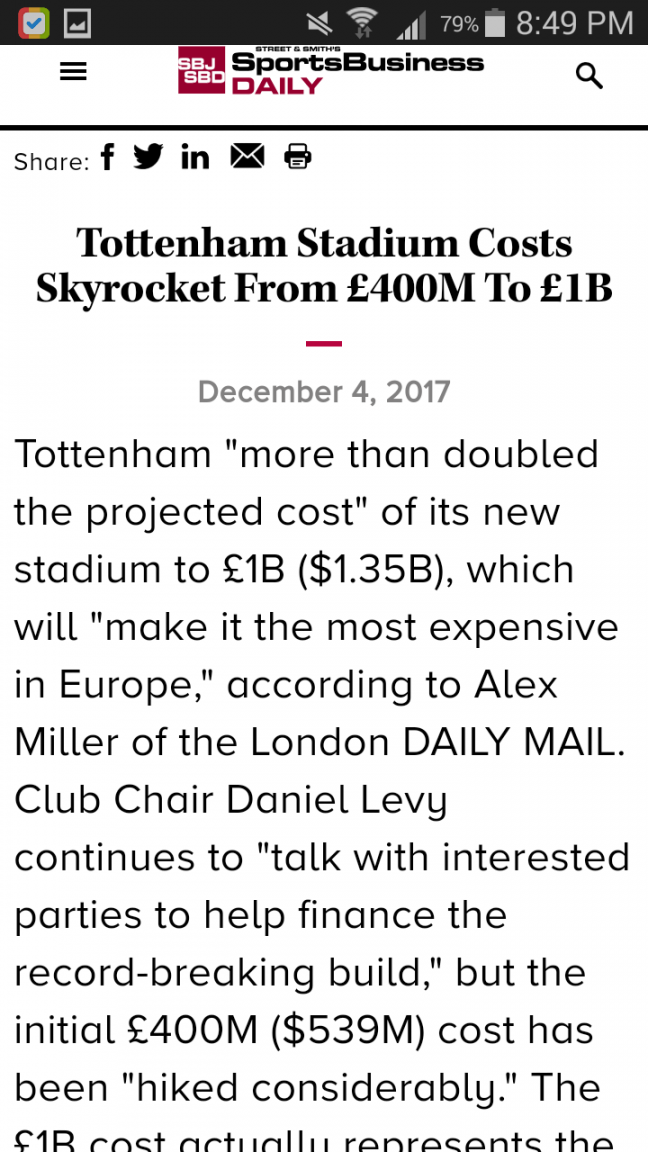Print the article using printer icon

point(298,157)
